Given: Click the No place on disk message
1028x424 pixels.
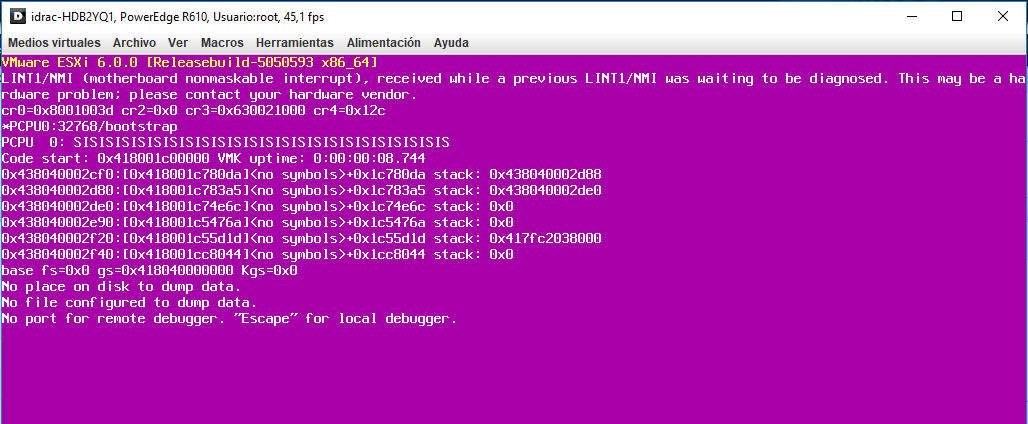Looking at the screenshot, I should [x=122, y=286].
